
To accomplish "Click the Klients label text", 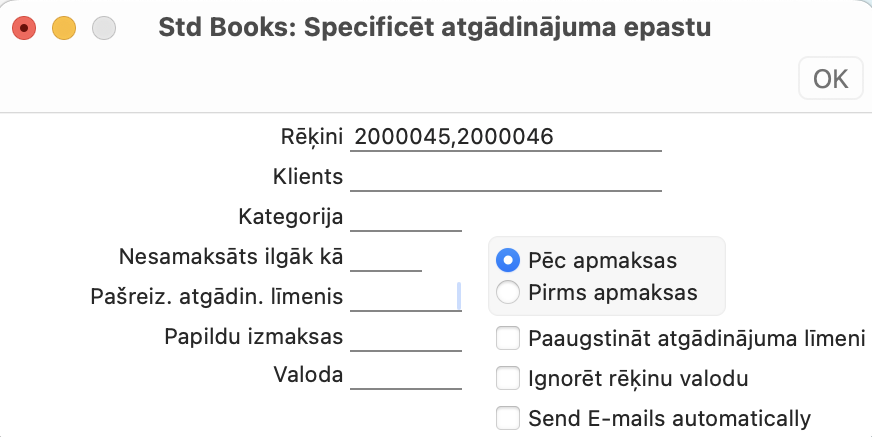I will click(x=307, y=177).
